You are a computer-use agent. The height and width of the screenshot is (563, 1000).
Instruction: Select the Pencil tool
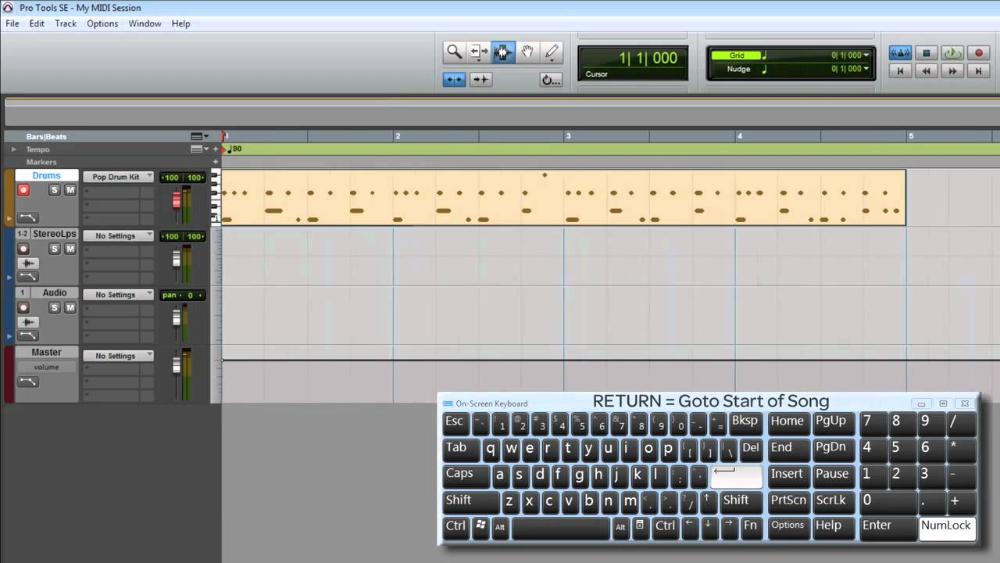551,52
